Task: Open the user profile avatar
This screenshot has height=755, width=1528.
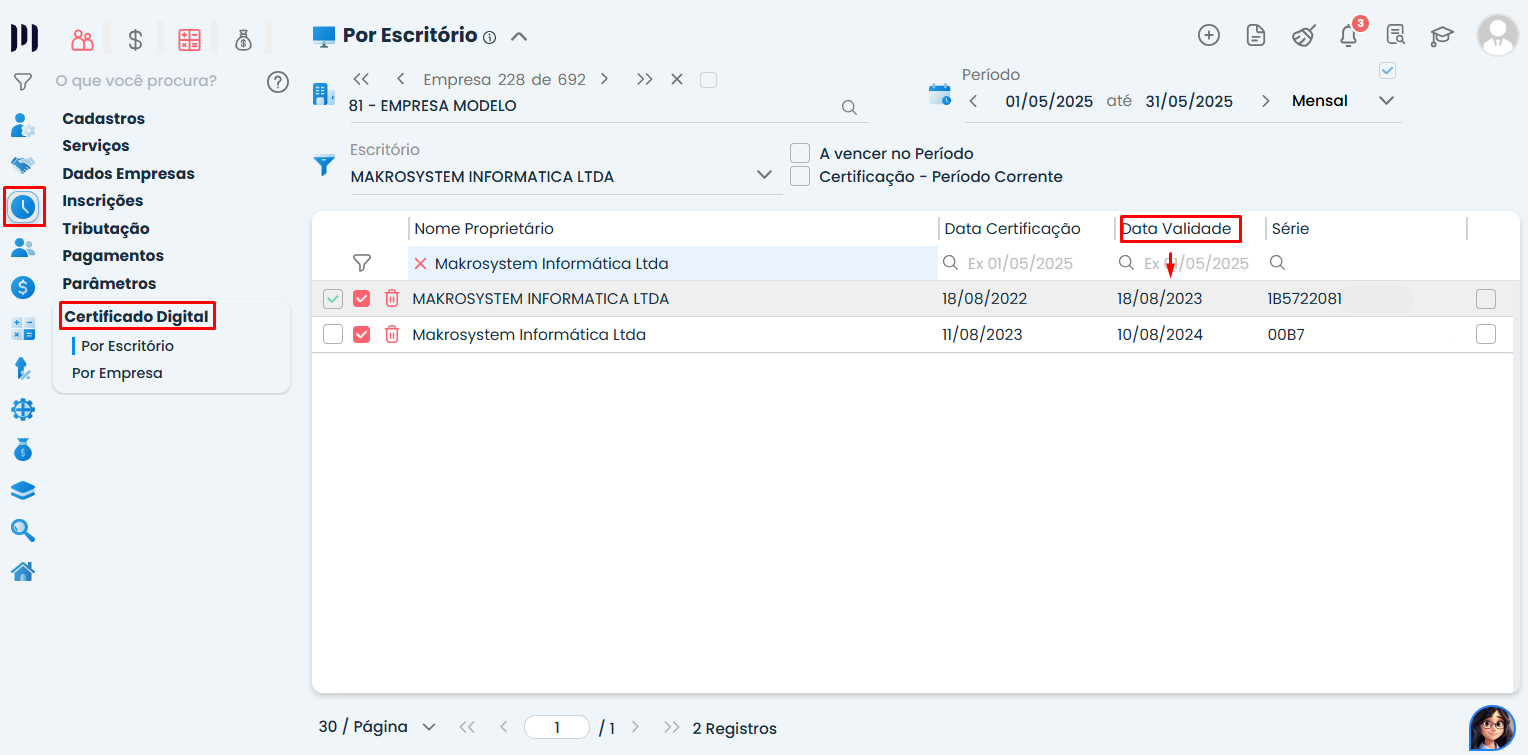Action: click(1497, 36)
